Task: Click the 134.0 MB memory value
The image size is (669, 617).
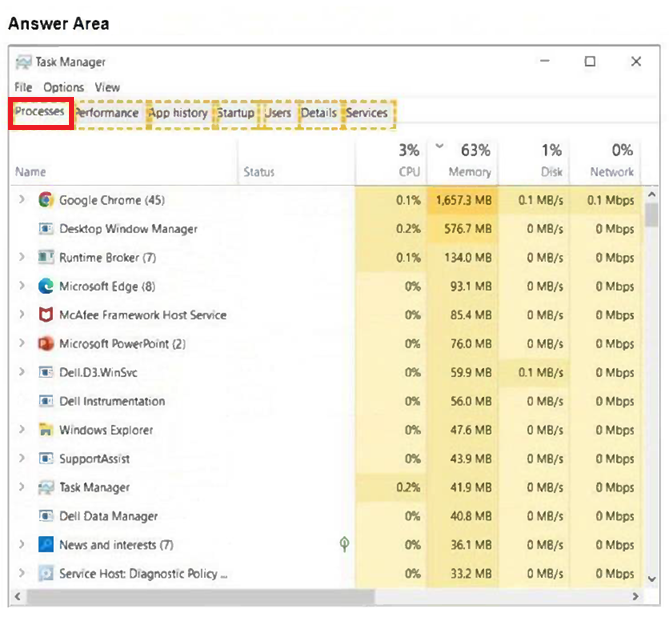Action: coord(468,258)
